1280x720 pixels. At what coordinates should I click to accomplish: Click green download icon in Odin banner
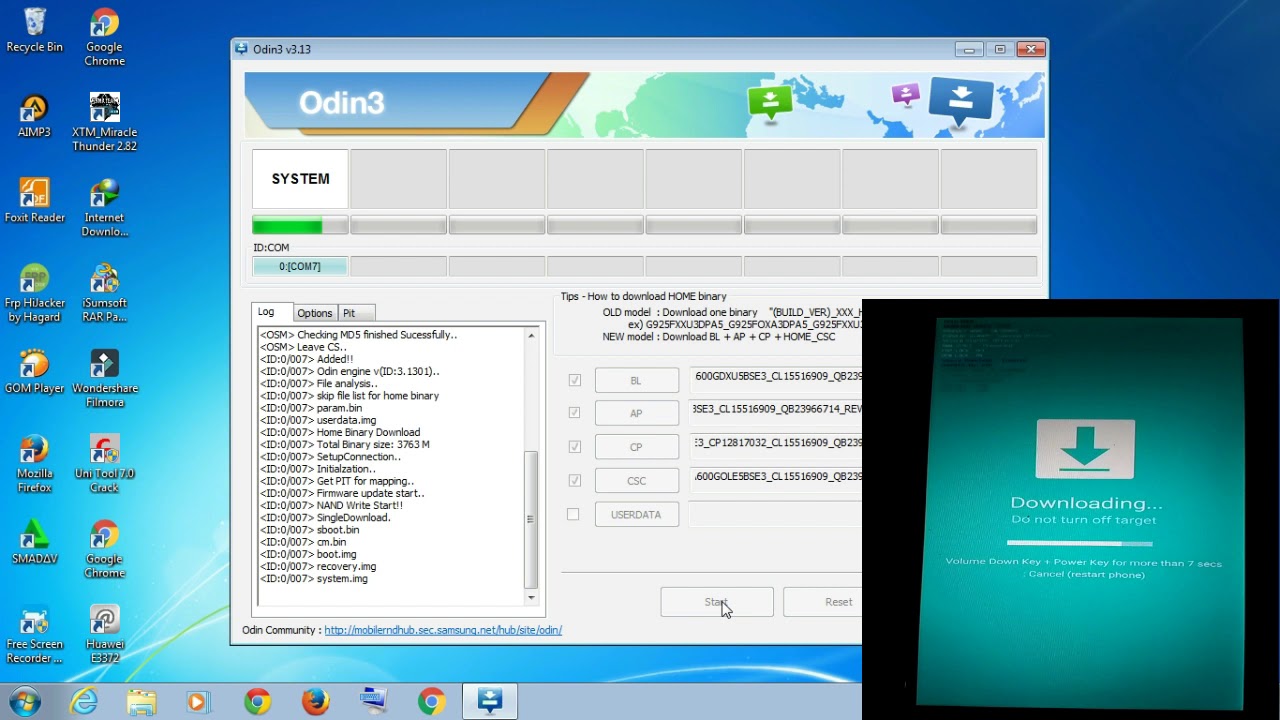tap(770, 101)
